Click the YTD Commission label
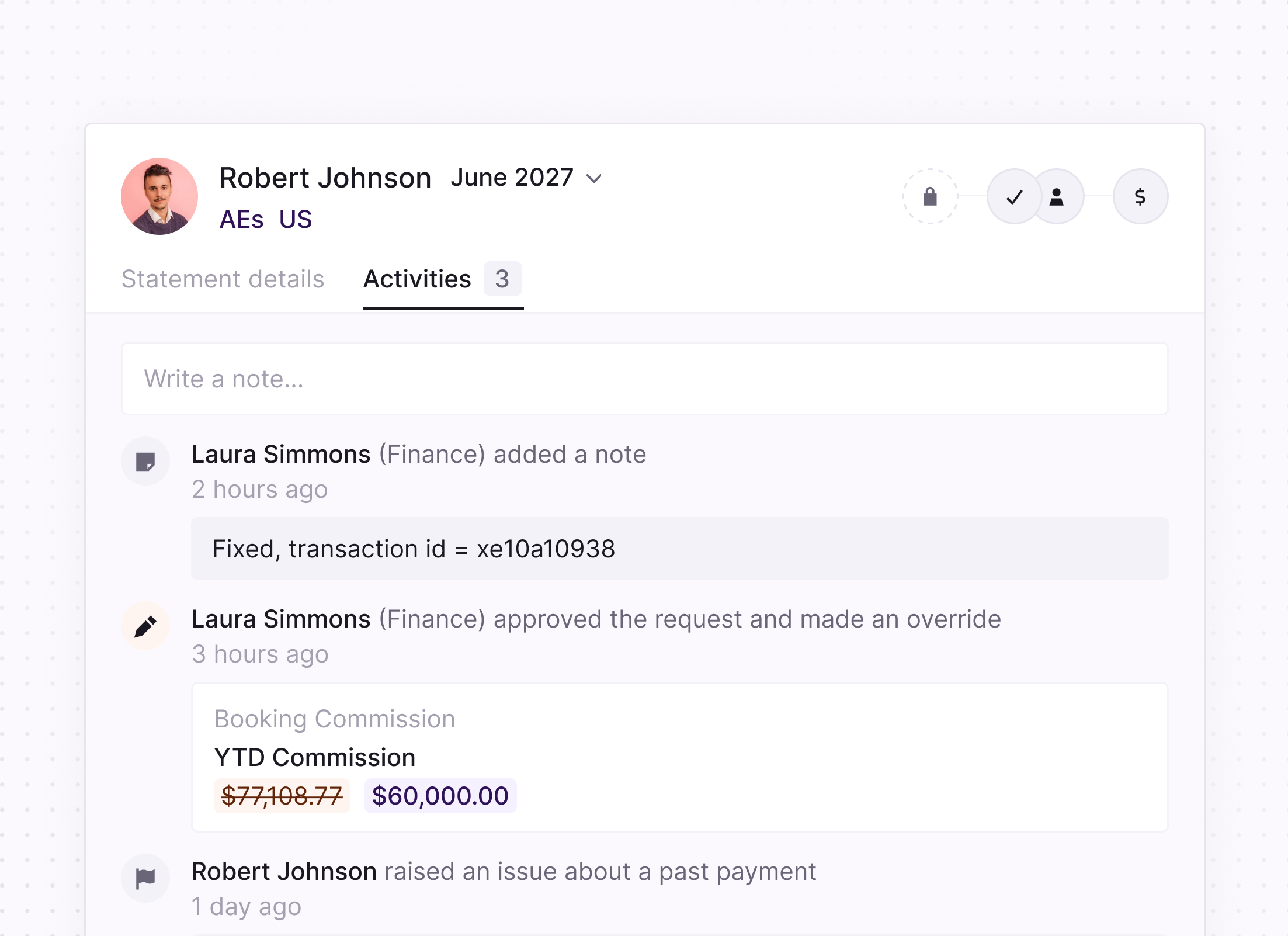 click(x=315, y=757)
